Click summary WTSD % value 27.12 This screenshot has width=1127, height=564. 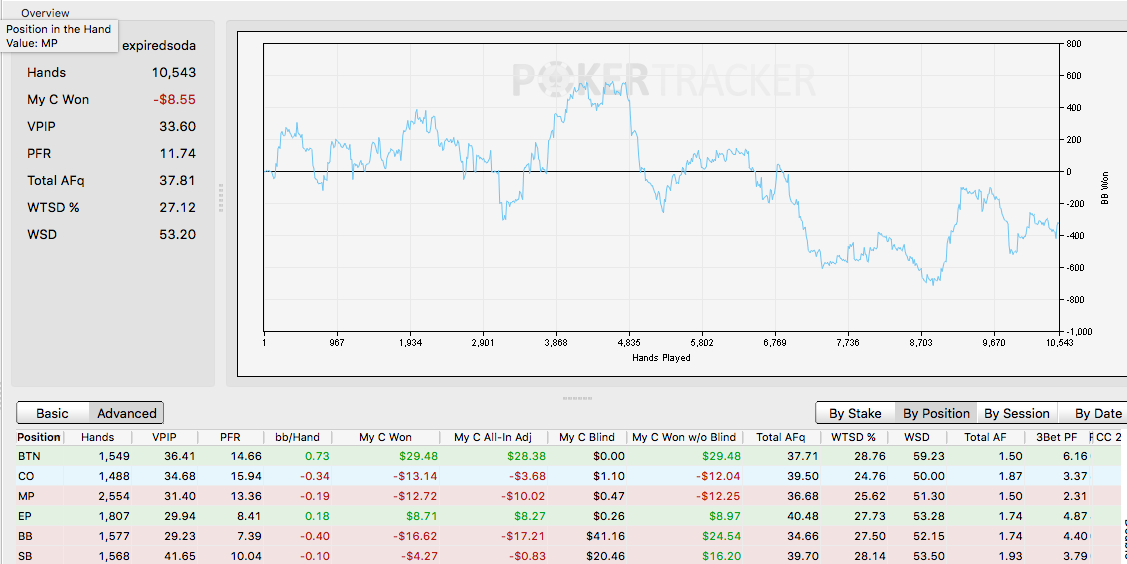[178, 208]
